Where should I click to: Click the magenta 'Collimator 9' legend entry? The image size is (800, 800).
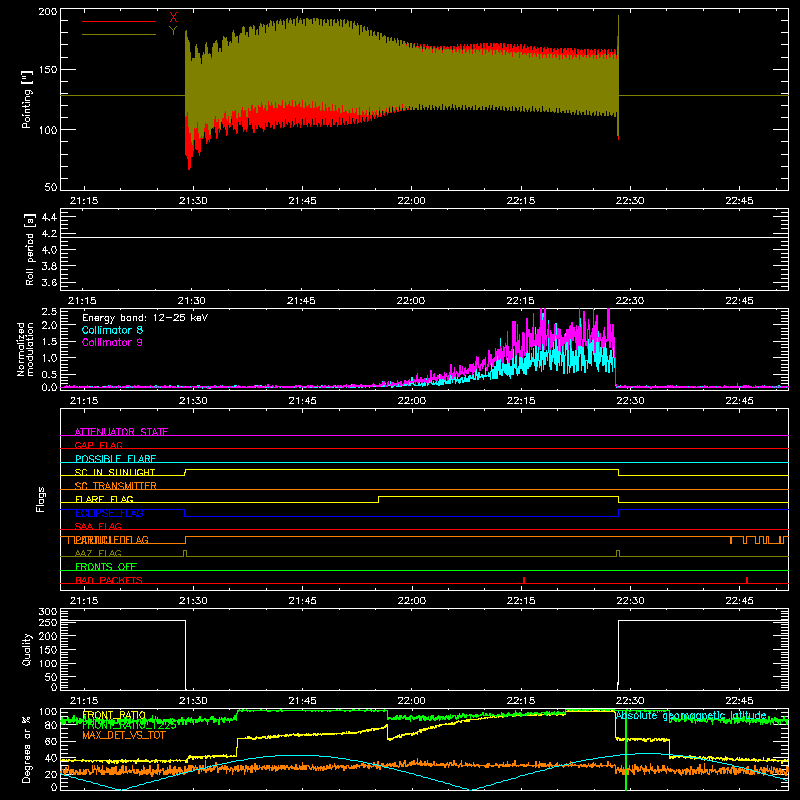coord(112,342)
